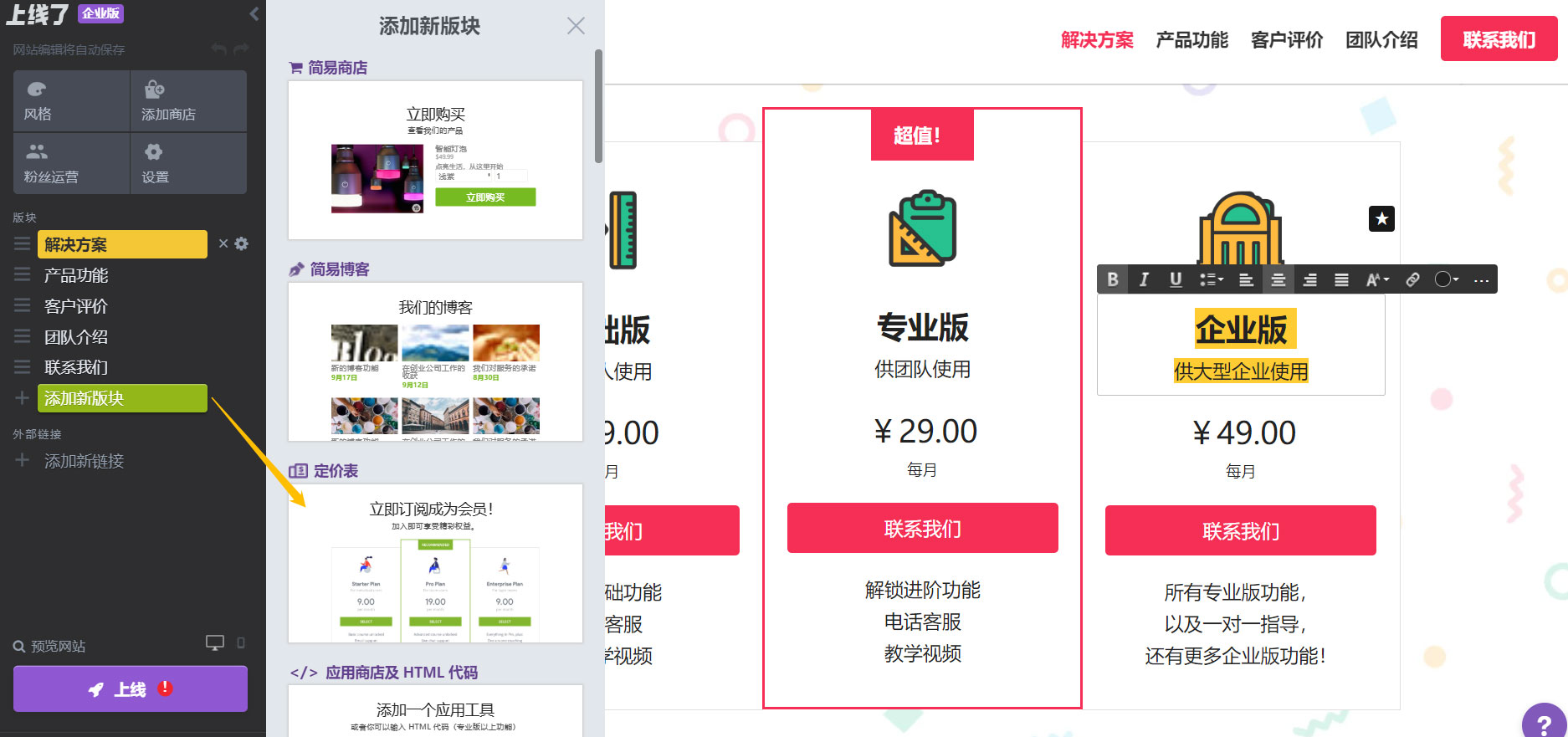Select the 解决方案 section in sidebar
This screenshot has width=1568, height=737.
point(122,244)
